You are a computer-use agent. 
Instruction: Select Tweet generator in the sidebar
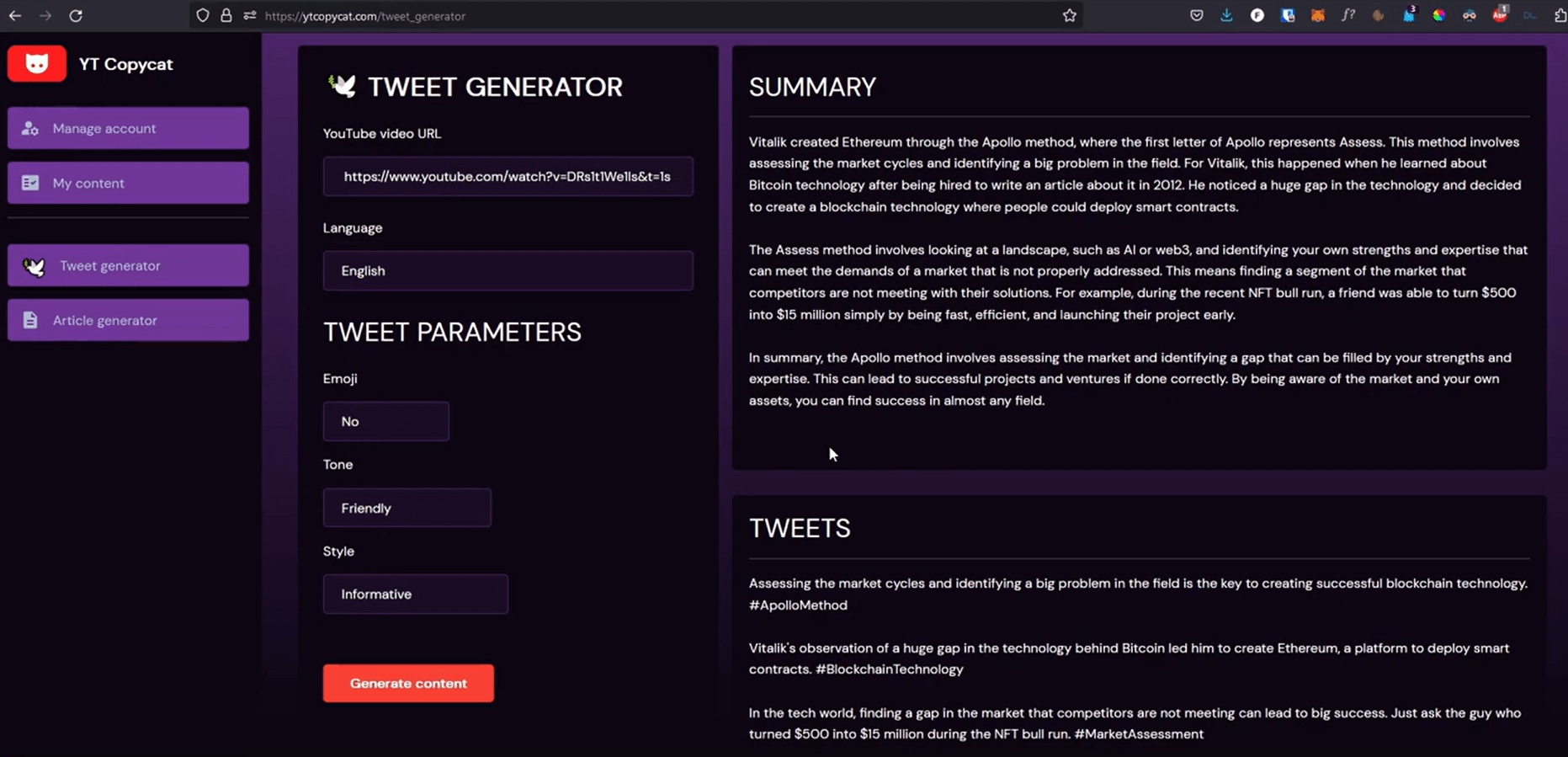(128, 266)
